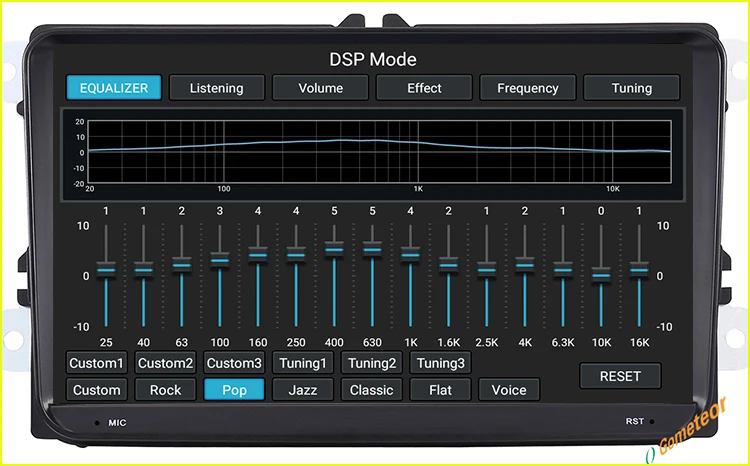Open the Tuning tab
750x466 pixels.
631,88
